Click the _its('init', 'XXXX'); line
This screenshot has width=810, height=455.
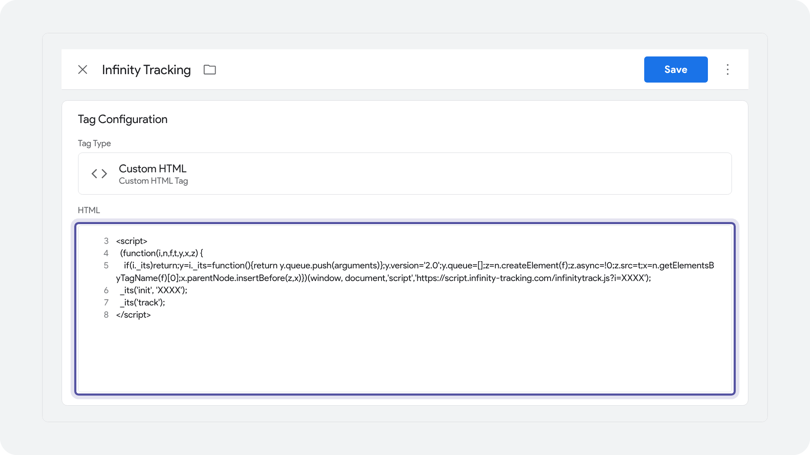pos(153,290)
